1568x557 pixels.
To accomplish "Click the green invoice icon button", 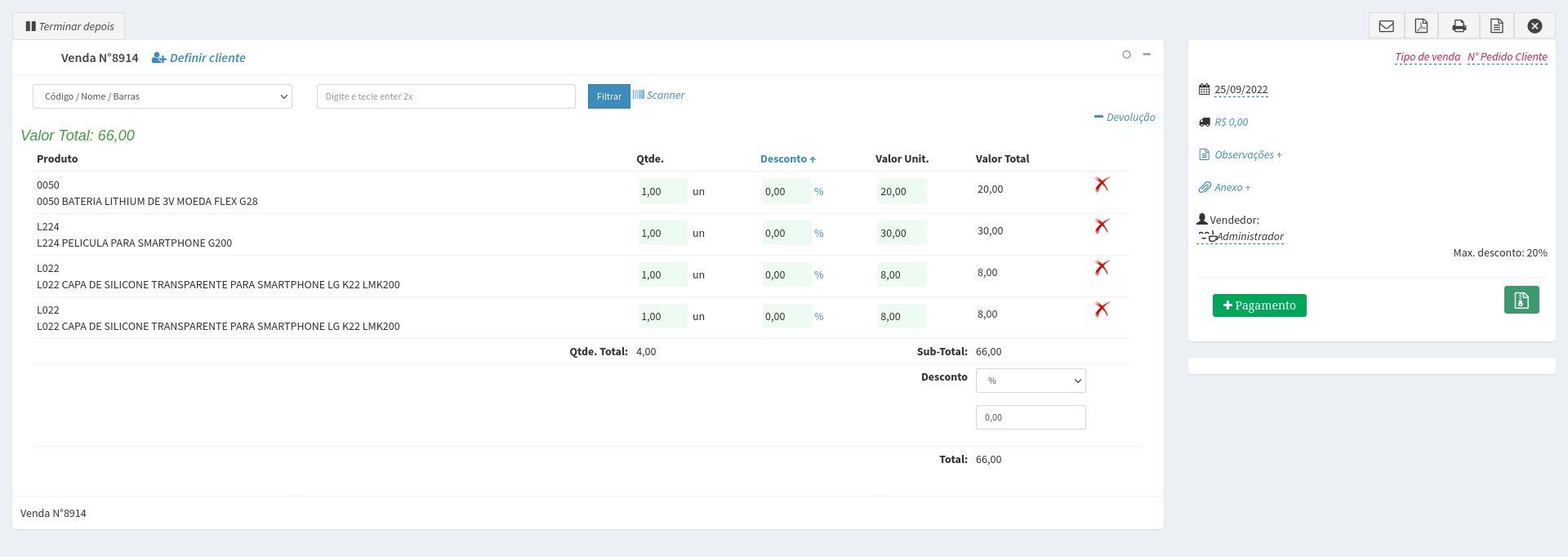I will point(1521,300).
